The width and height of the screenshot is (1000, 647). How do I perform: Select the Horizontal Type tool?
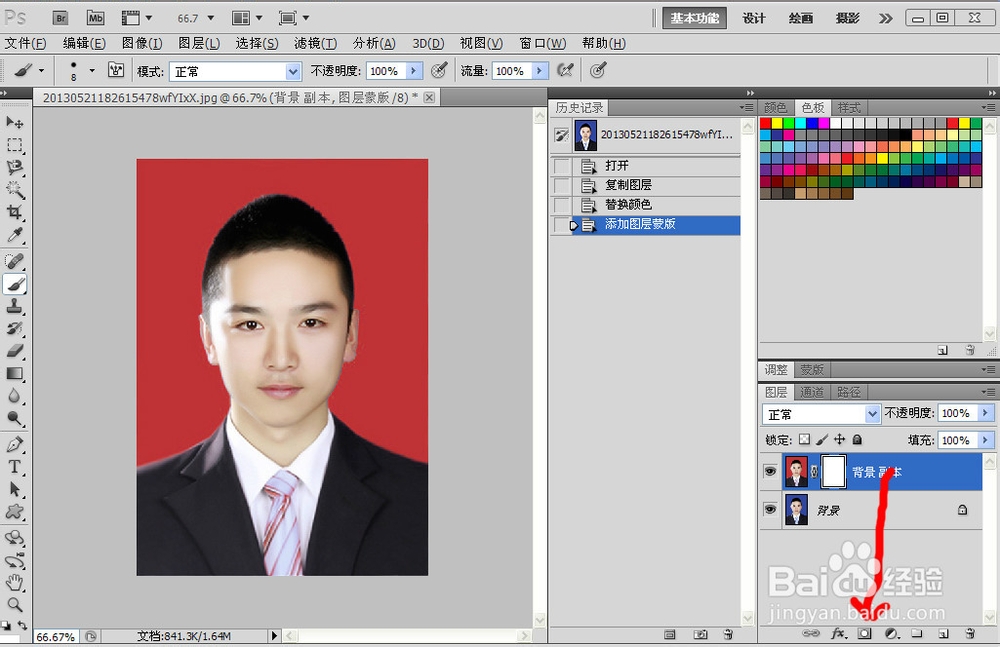[15, 464]
